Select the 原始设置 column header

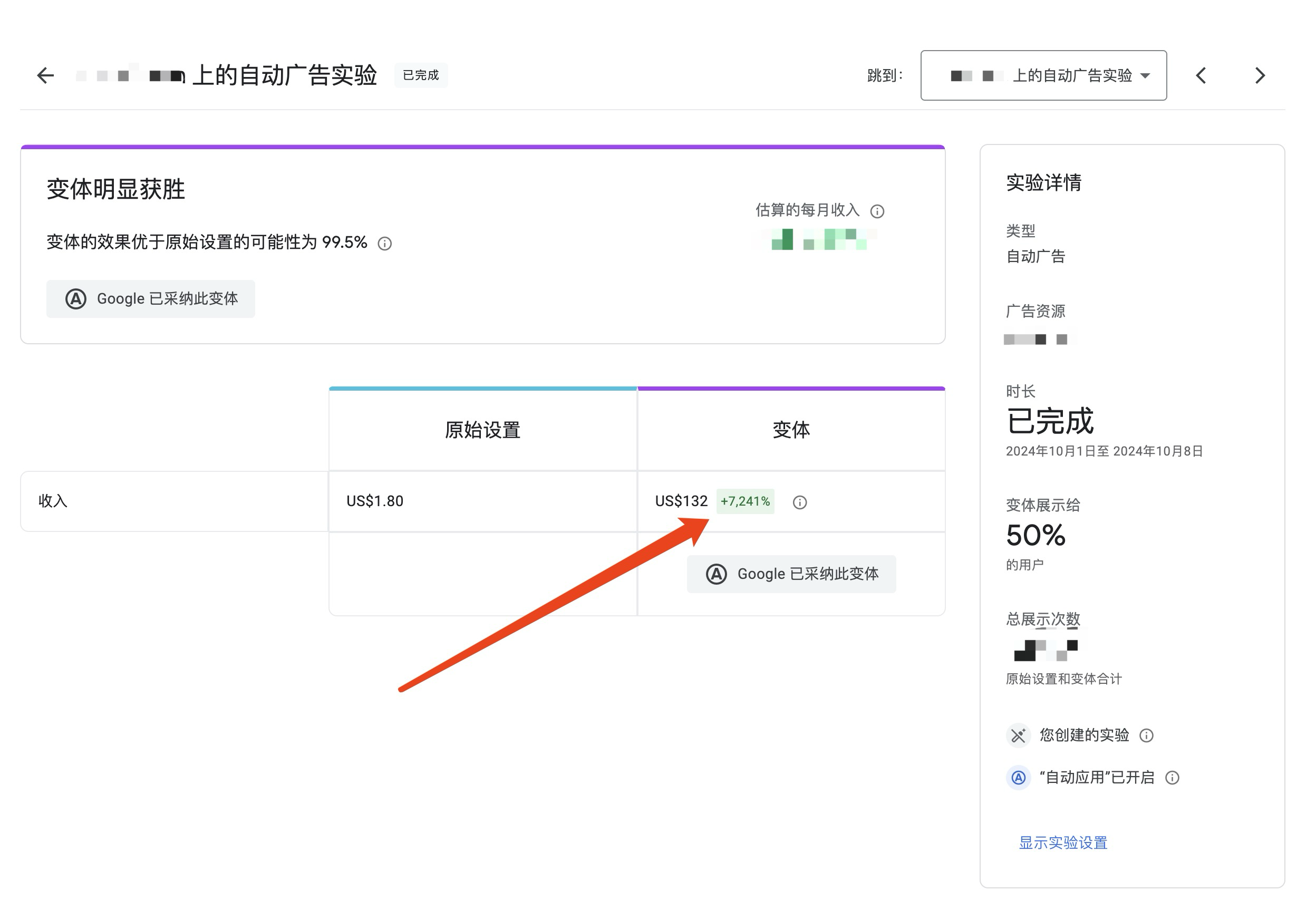click(482, 430)
